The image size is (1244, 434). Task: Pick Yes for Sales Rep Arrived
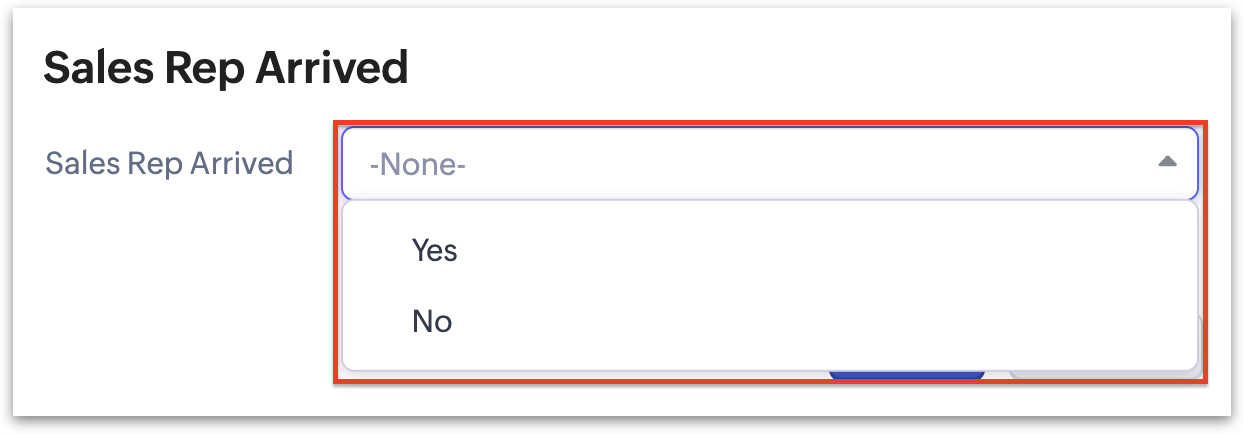[434, 250]
